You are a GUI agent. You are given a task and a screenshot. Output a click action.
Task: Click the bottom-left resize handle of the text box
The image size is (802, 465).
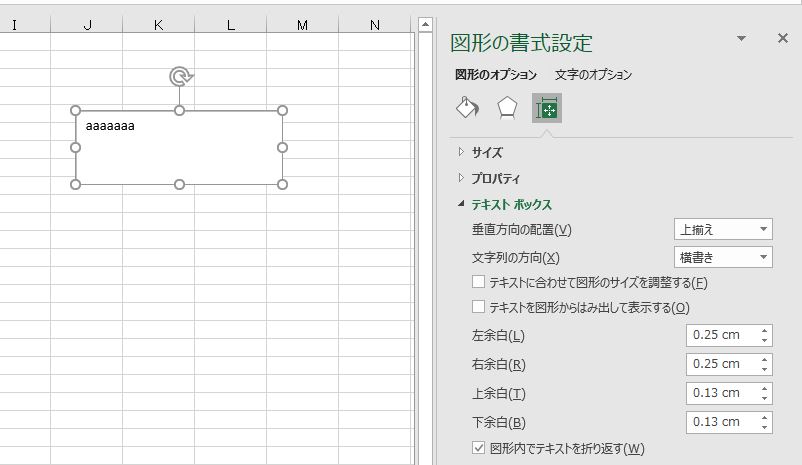(75, 184)
